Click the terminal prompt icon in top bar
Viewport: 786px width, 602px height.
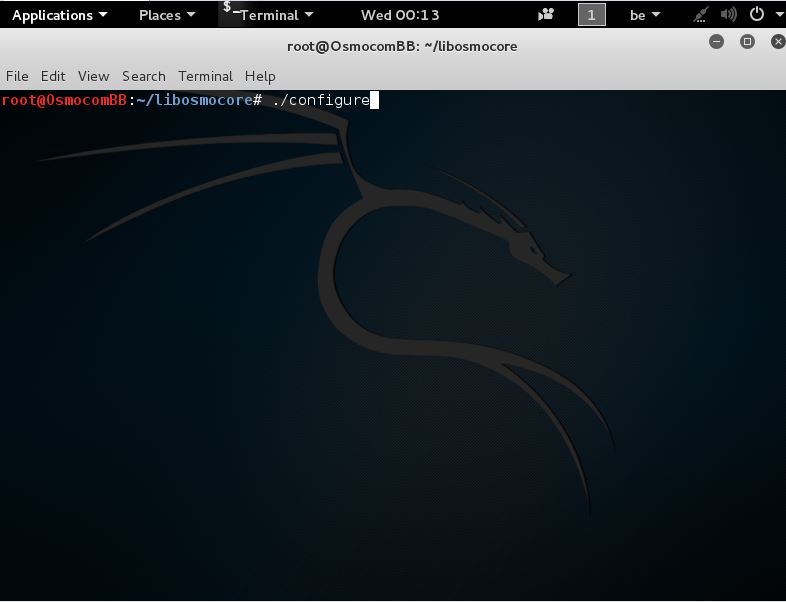point(230,8)
